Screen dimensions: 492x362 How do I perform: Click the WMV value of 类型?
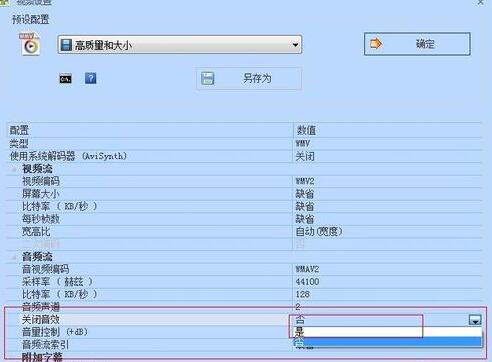tap(303, 144)
